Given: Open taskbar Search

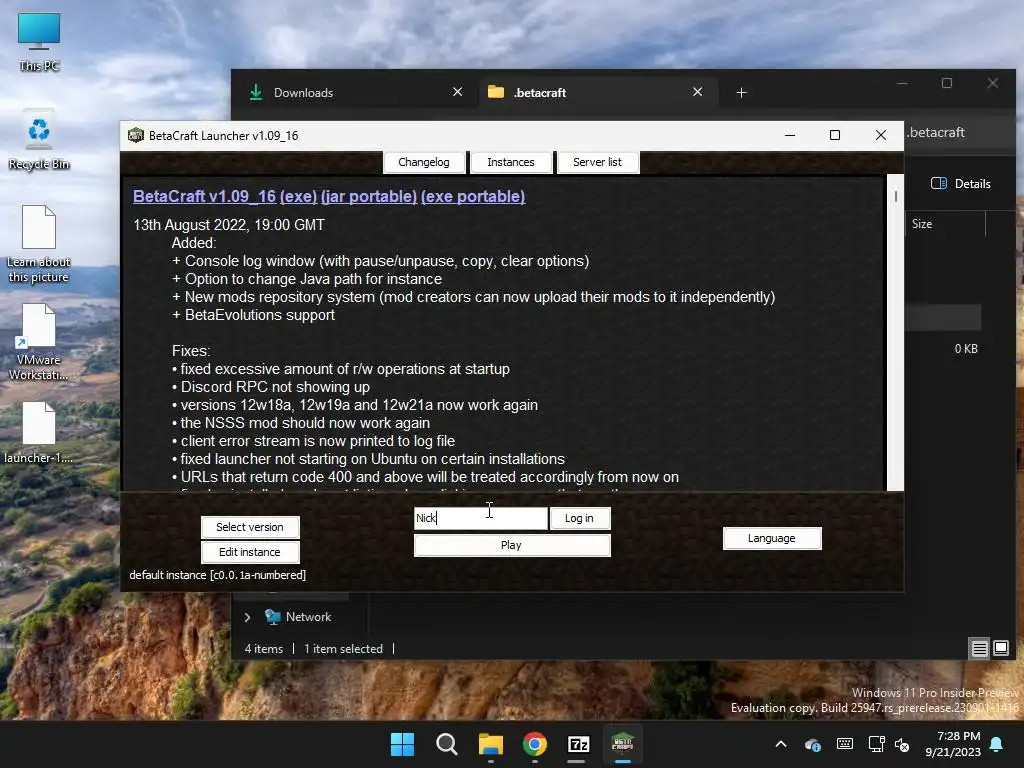Looking at the screenshot, I should (447, 744).
